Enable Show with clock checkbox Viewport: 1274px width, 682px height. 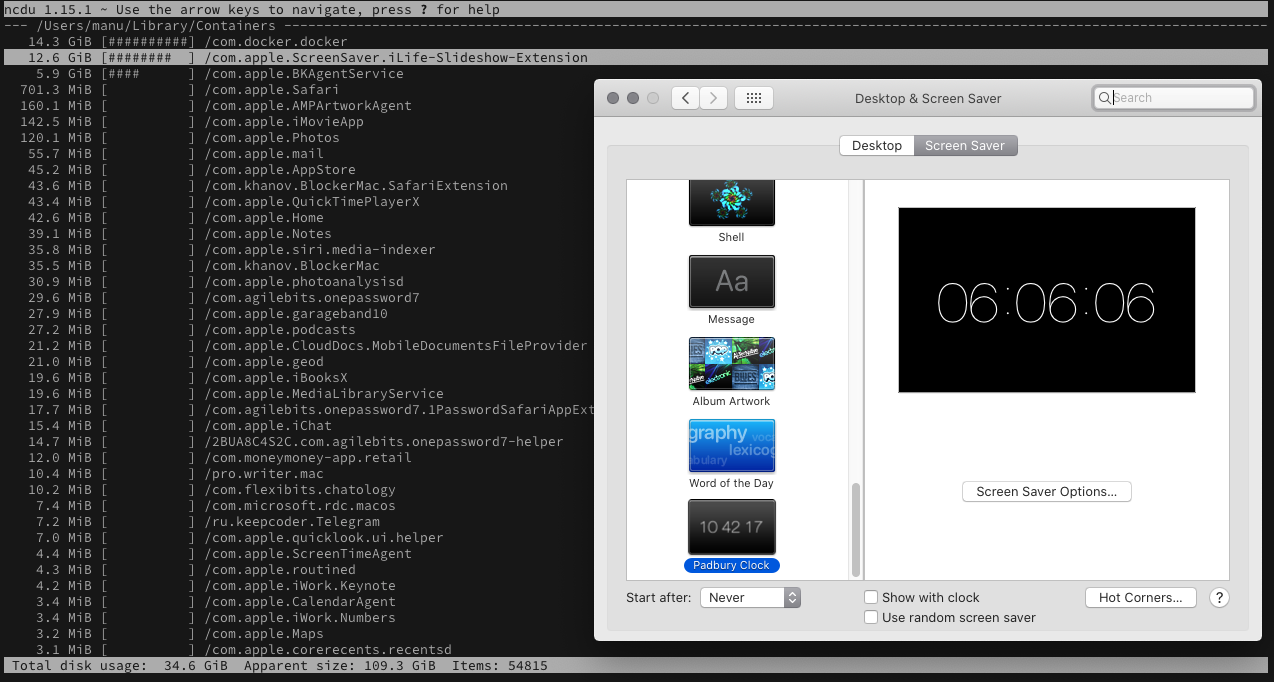[871, 597]
